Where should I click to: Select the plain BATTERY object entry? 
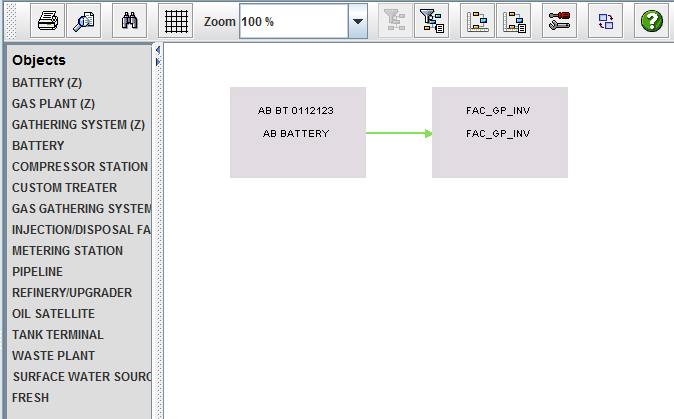38,146
